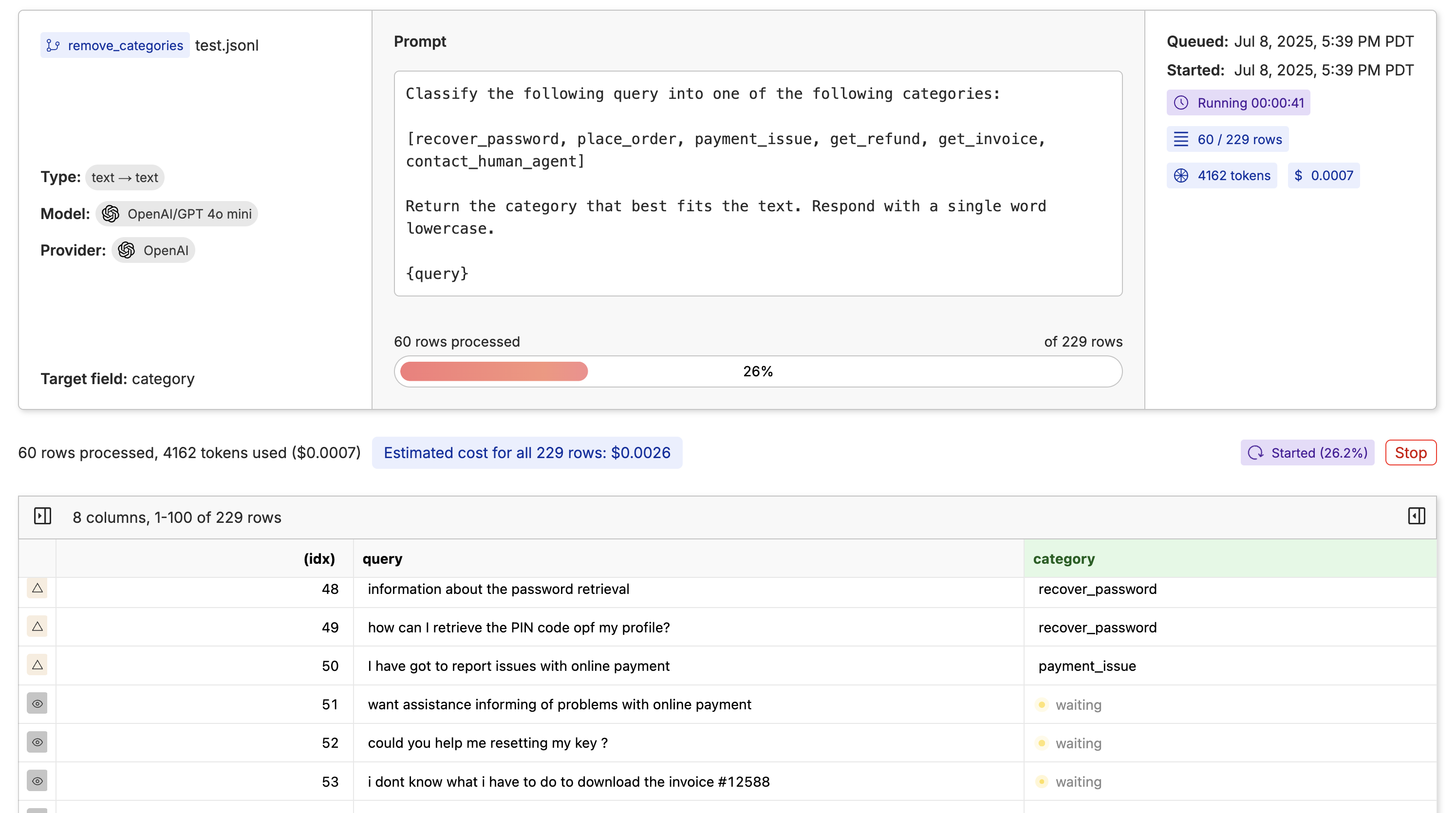This screenshot has height=813, width=1456.
Task: Expand the right side panel of table
Action: click(x=1416, y=517)
